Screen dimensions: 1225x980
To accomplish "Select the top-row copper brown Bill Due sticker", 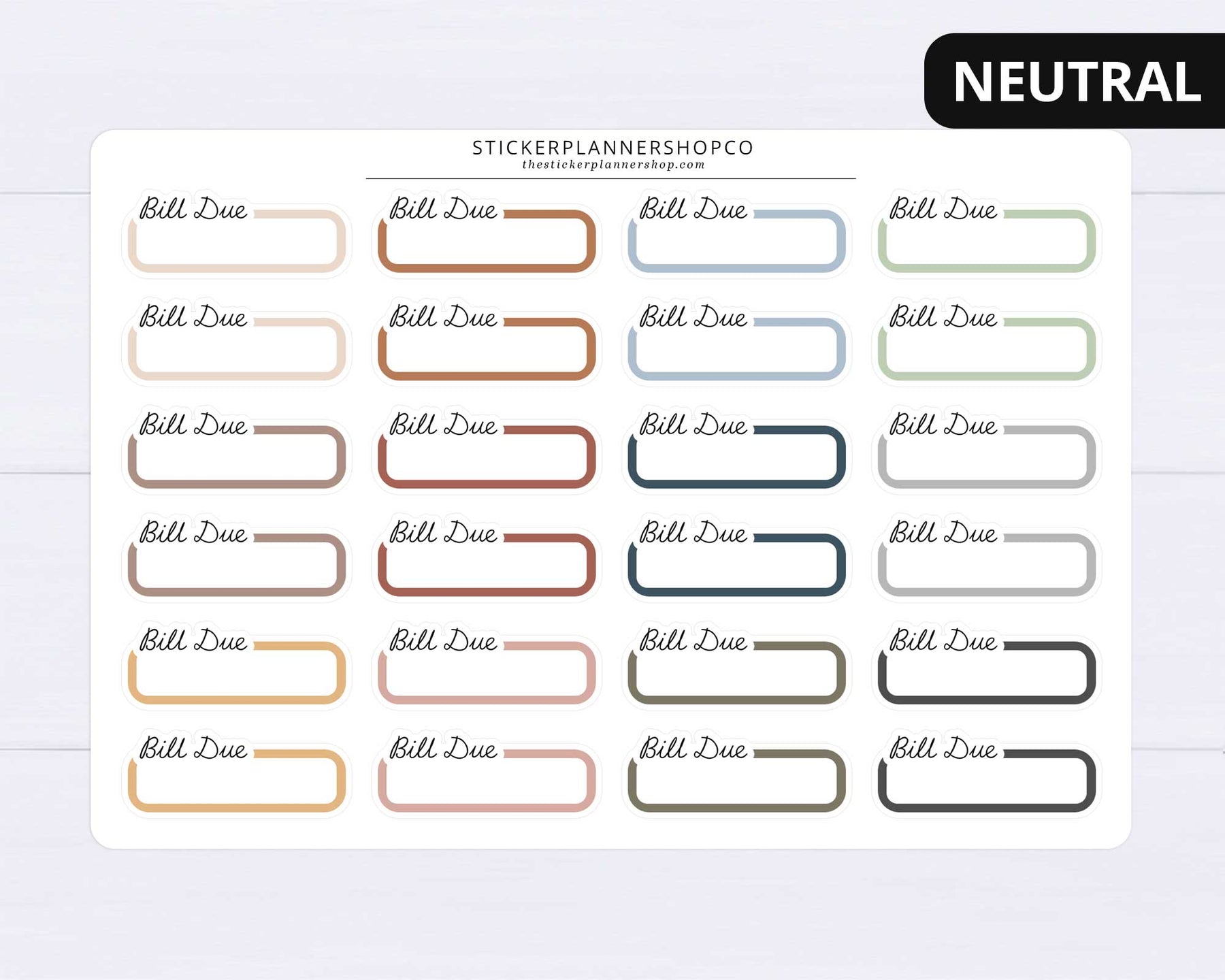I will point(487,233).
